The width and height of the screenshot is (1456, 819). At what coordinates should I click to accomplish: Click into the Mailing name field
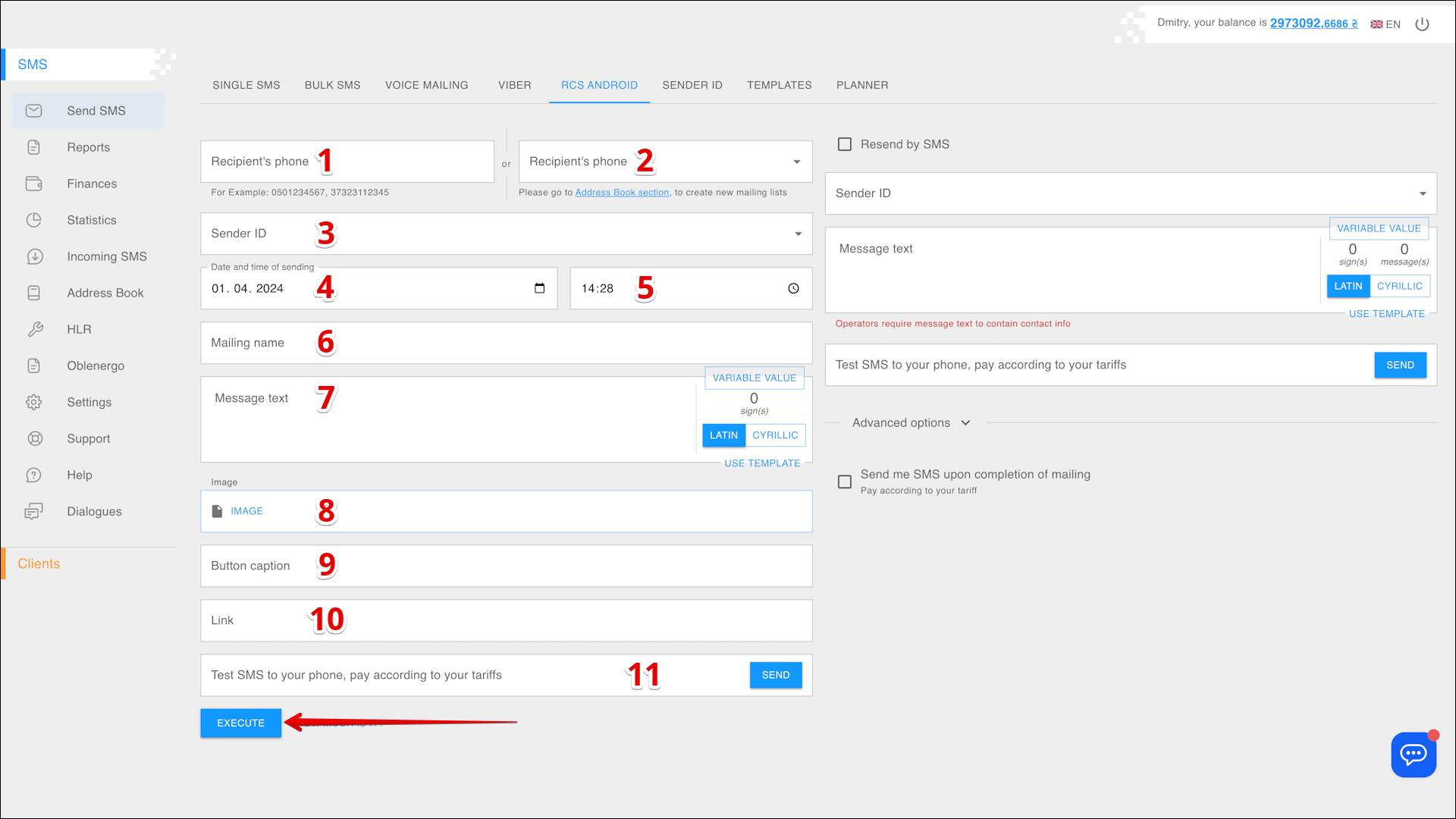click(x=506, y=343)
